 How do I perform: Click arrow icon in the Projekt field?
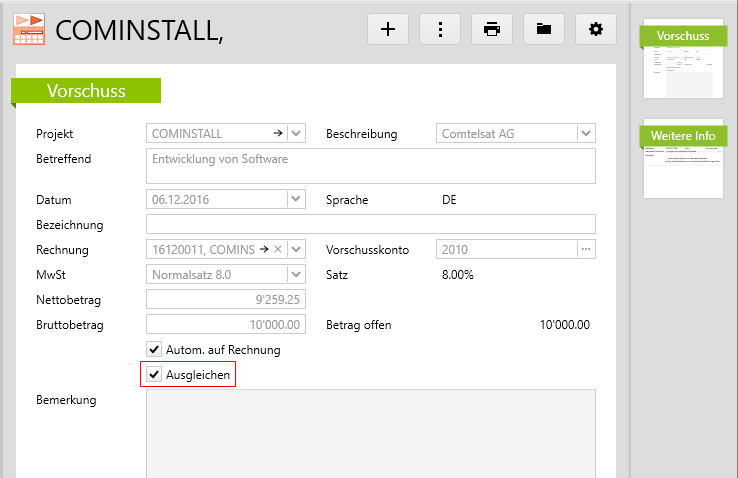point(278,134)
